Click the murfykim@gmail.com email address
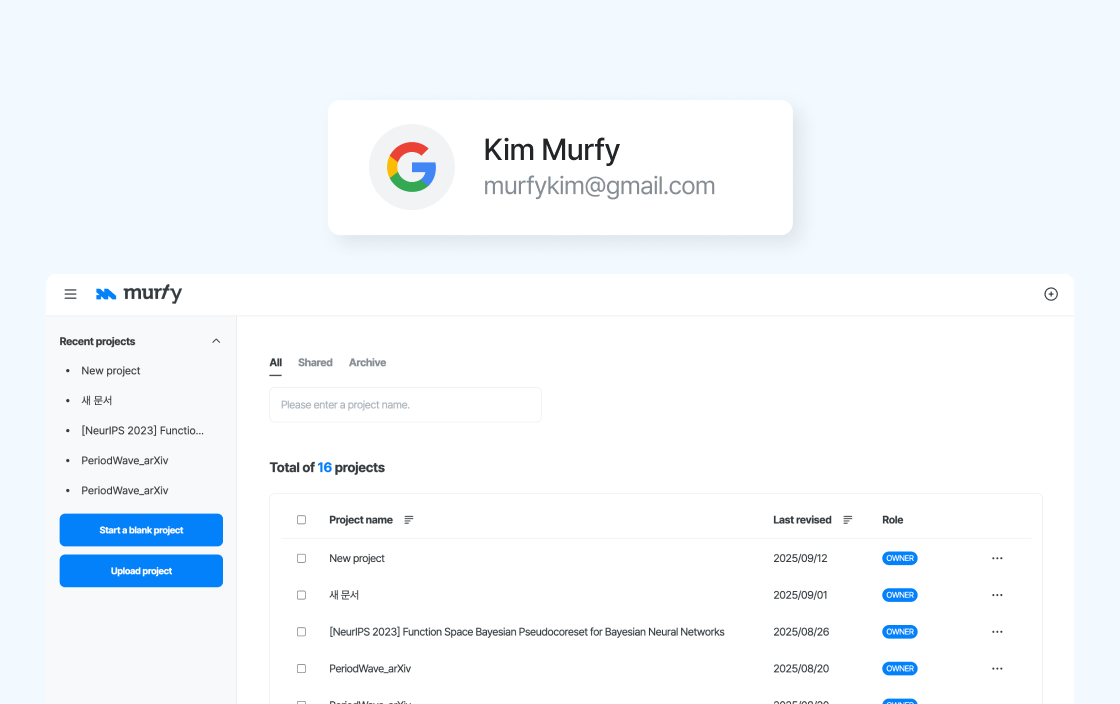The height and width of the screenshot is (704, 1120). pyautogui.click(x=599, y=186)
